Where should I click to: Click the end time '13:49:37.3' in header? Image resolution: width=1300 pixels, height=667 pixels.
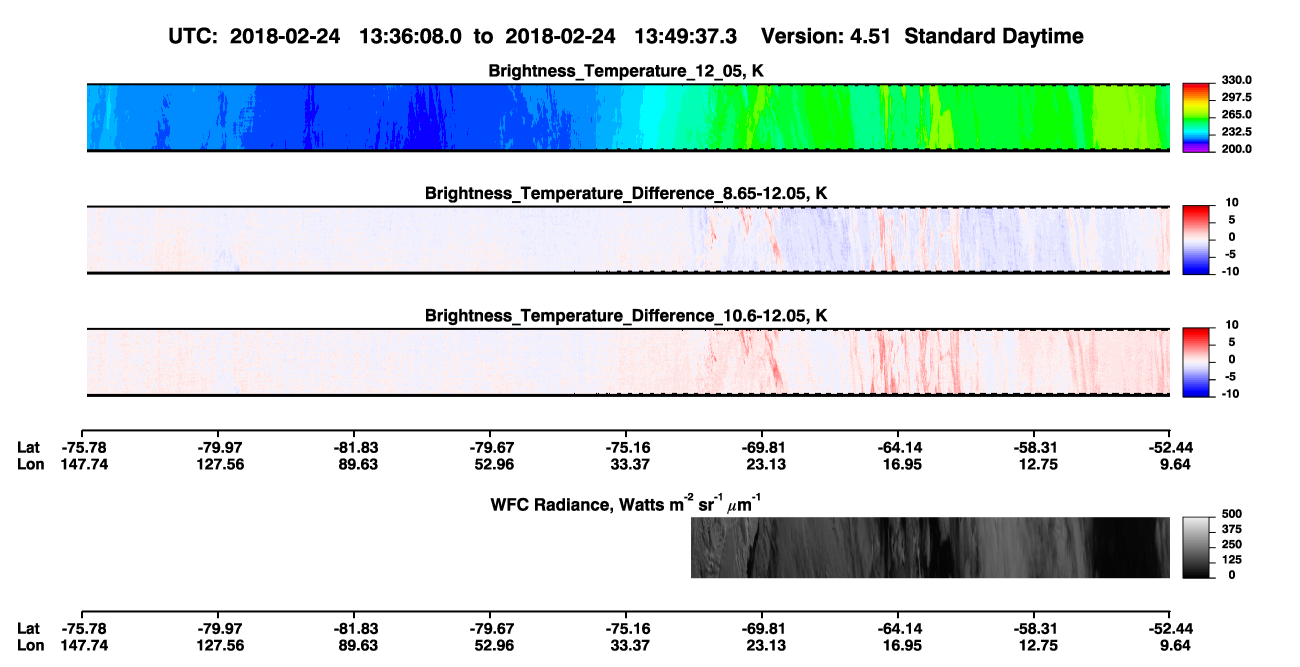coord(686,36)
